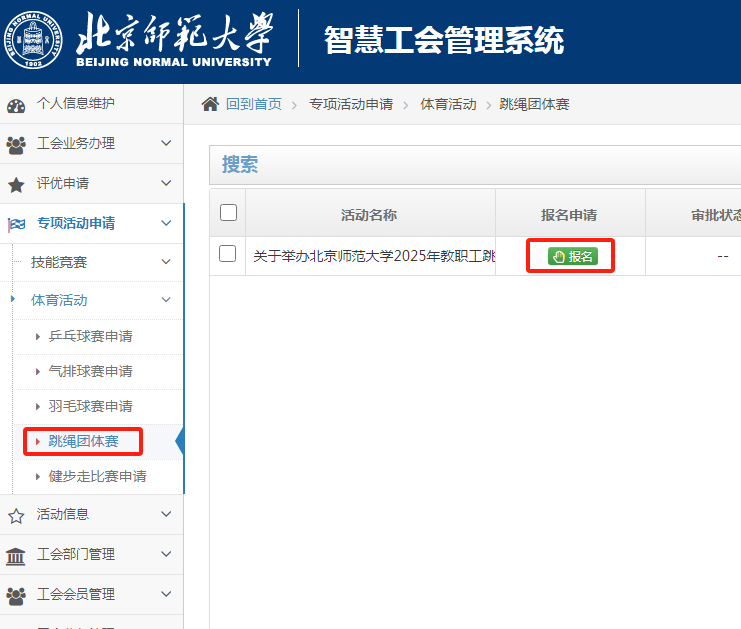The height and width of the screenshot is (629, 741).
Task: Select 技能竞赛 submenu
Action: point(98,262)
